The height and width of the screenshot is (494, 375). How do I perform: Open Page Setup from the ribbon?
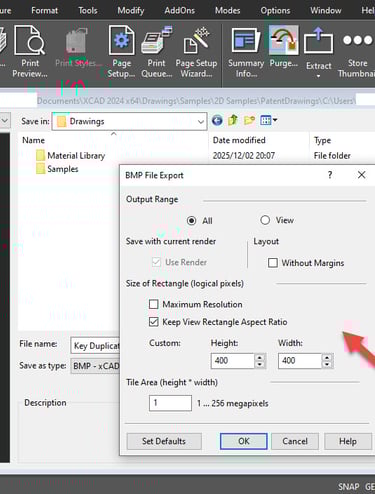121,52
